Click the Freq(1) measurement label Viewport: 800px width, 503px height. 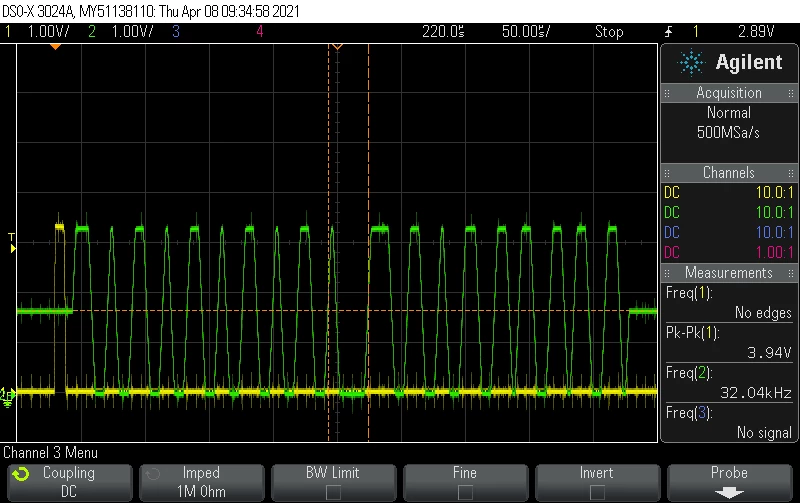[689, 293]
